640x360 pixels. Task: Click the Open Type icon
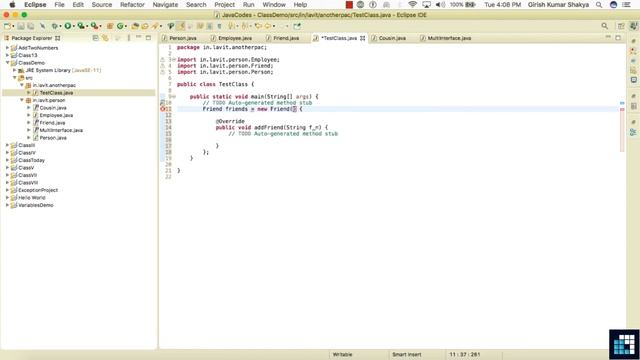pos(135,26)
